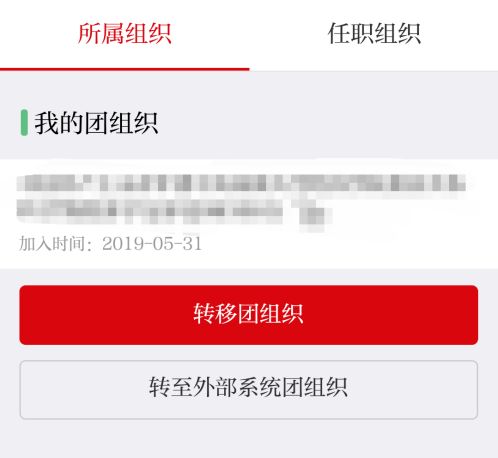
Task: Click the 我的 characters in section title
Action: coord(59,123)
